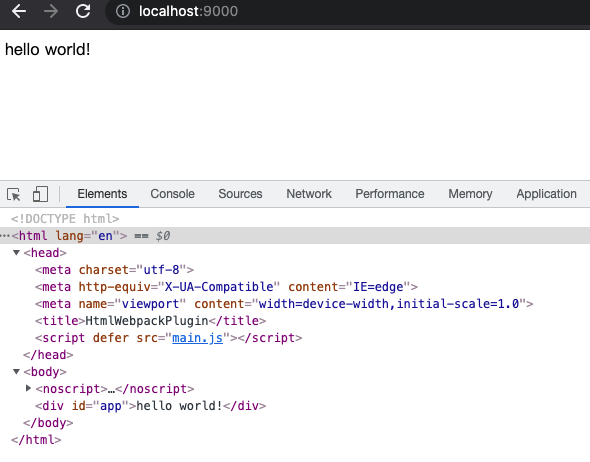
Task: Select the html lang="en" node
Action: tap(69, 236)
